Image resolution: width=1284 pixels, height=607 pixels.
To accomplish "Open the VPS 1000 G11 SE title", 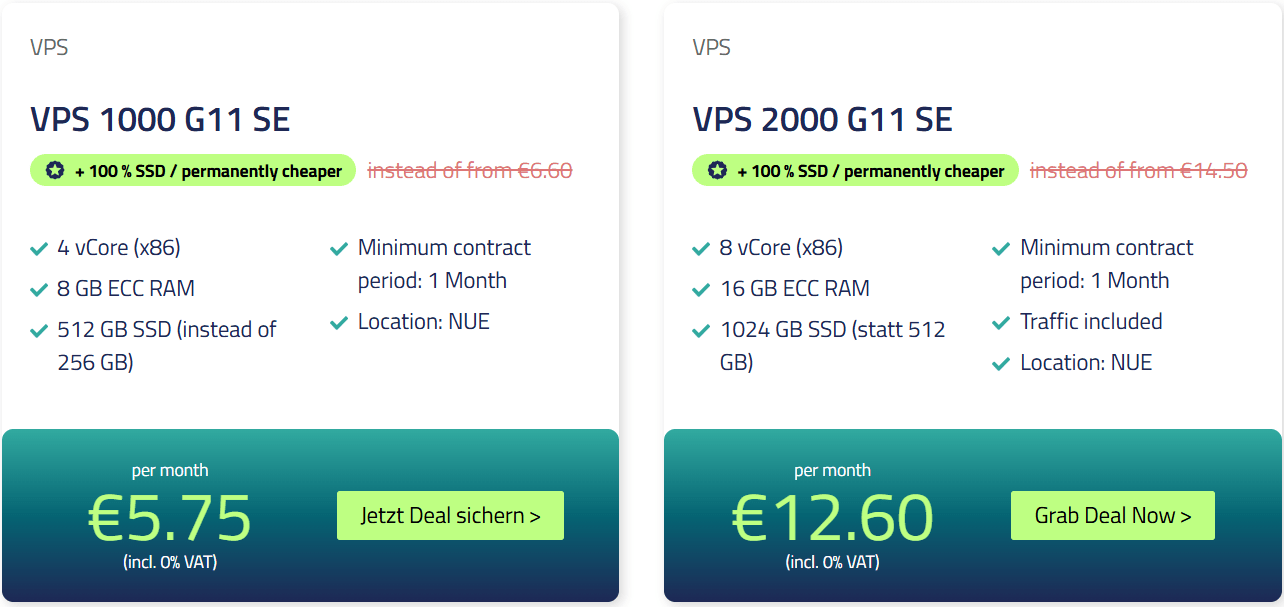I will (160, 120).
